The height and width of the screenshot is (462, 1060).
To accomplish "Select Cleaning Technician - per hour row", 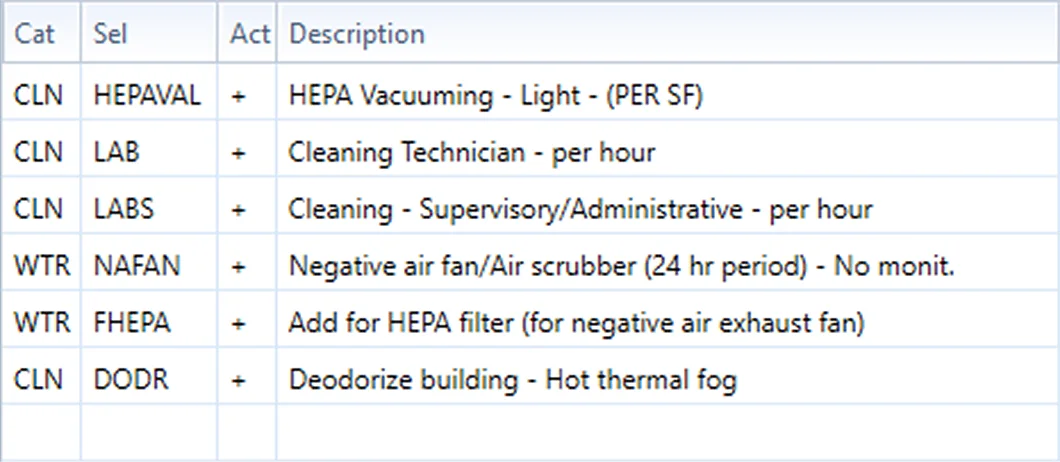I will 530,152.
